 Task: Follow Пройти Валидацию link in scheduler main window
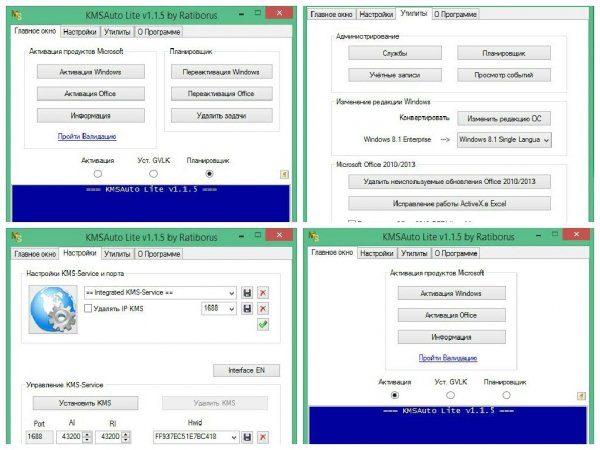coord(87,136)
